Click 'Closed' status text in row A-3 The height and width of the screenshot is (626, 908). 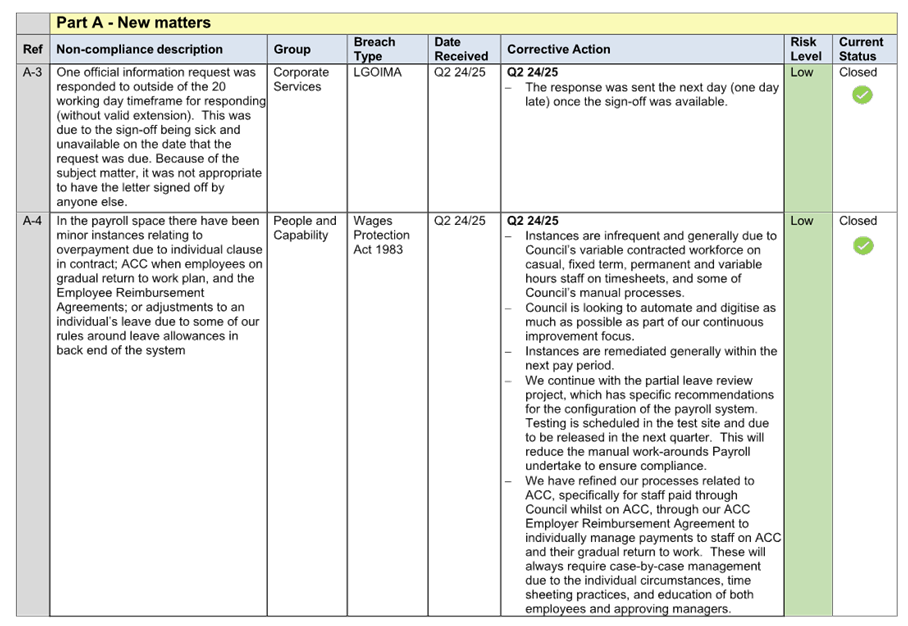click(x=858, y=72)
